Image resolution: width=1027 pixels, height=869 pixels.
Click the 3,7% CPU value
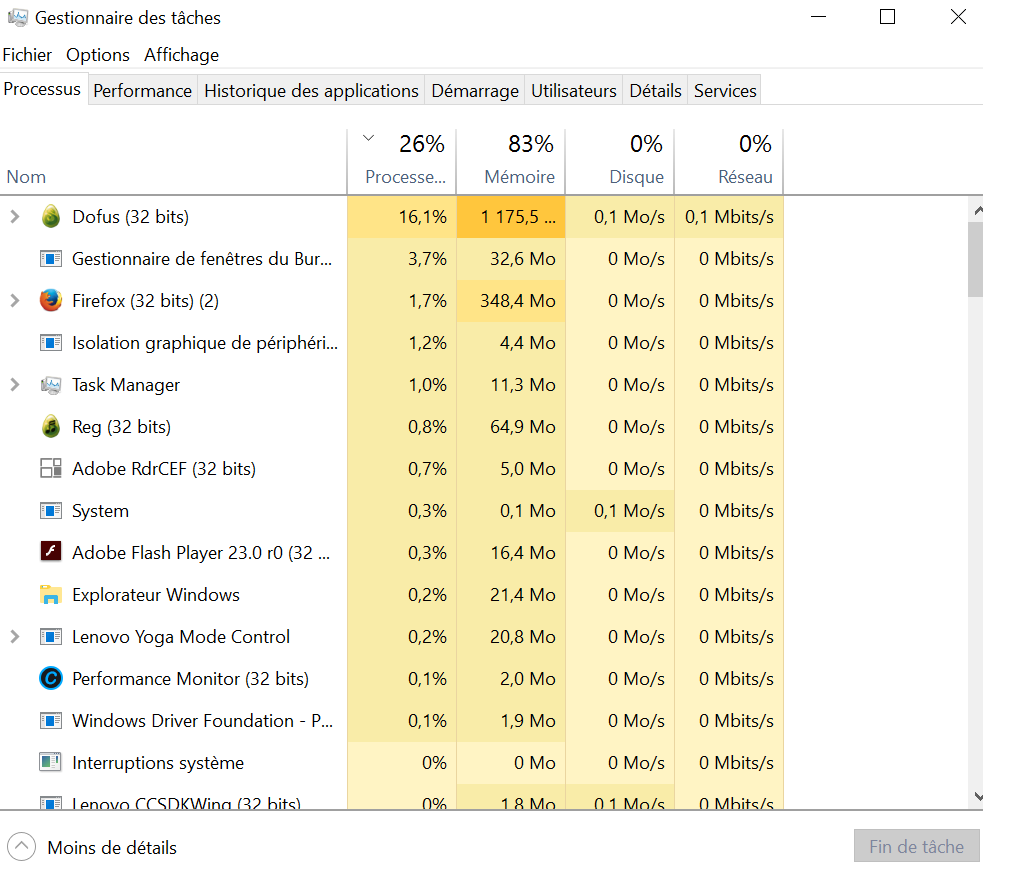coord(427,259)
